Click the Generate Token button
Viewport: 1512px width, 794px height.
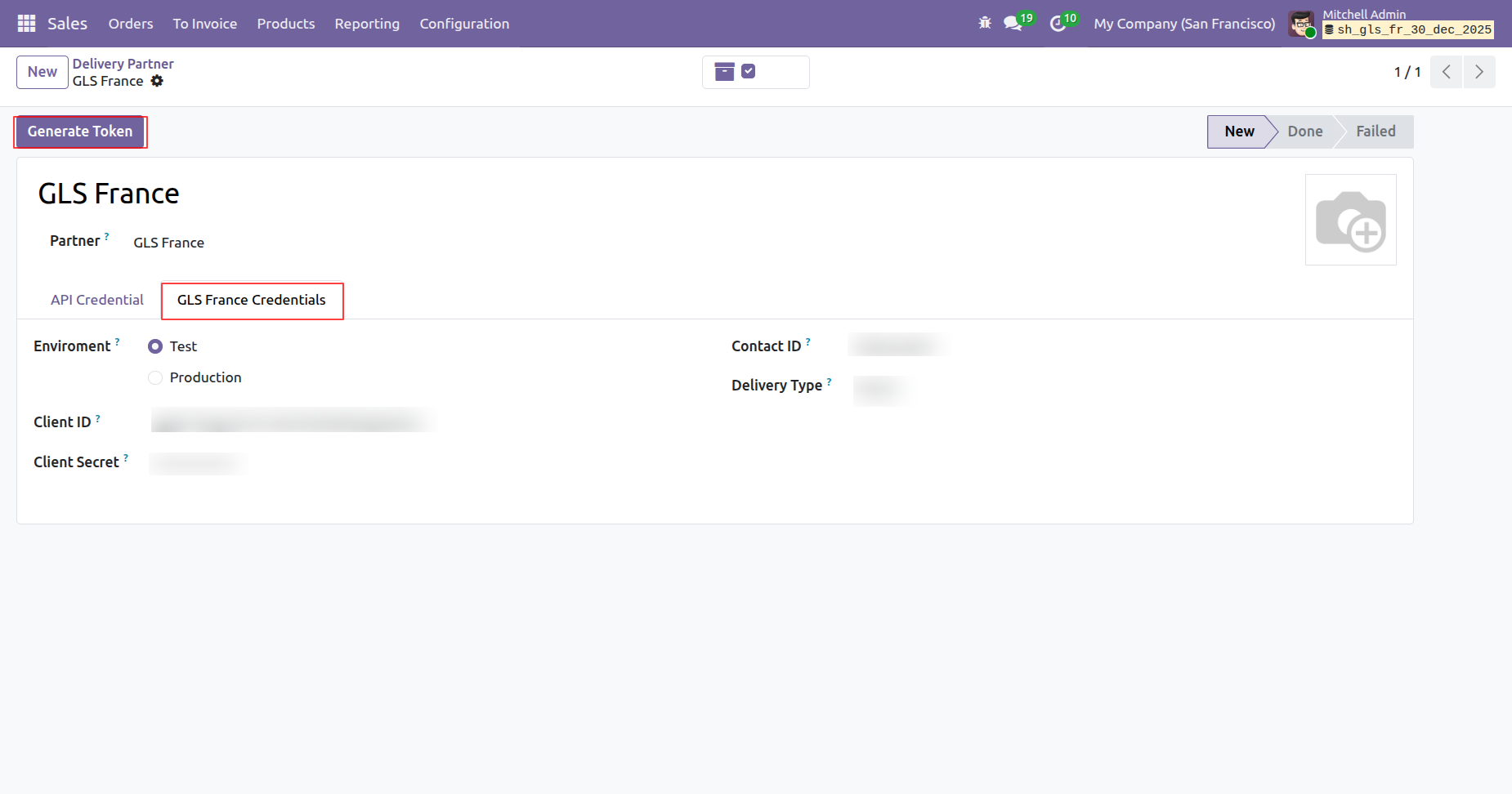tap(80, 132)
